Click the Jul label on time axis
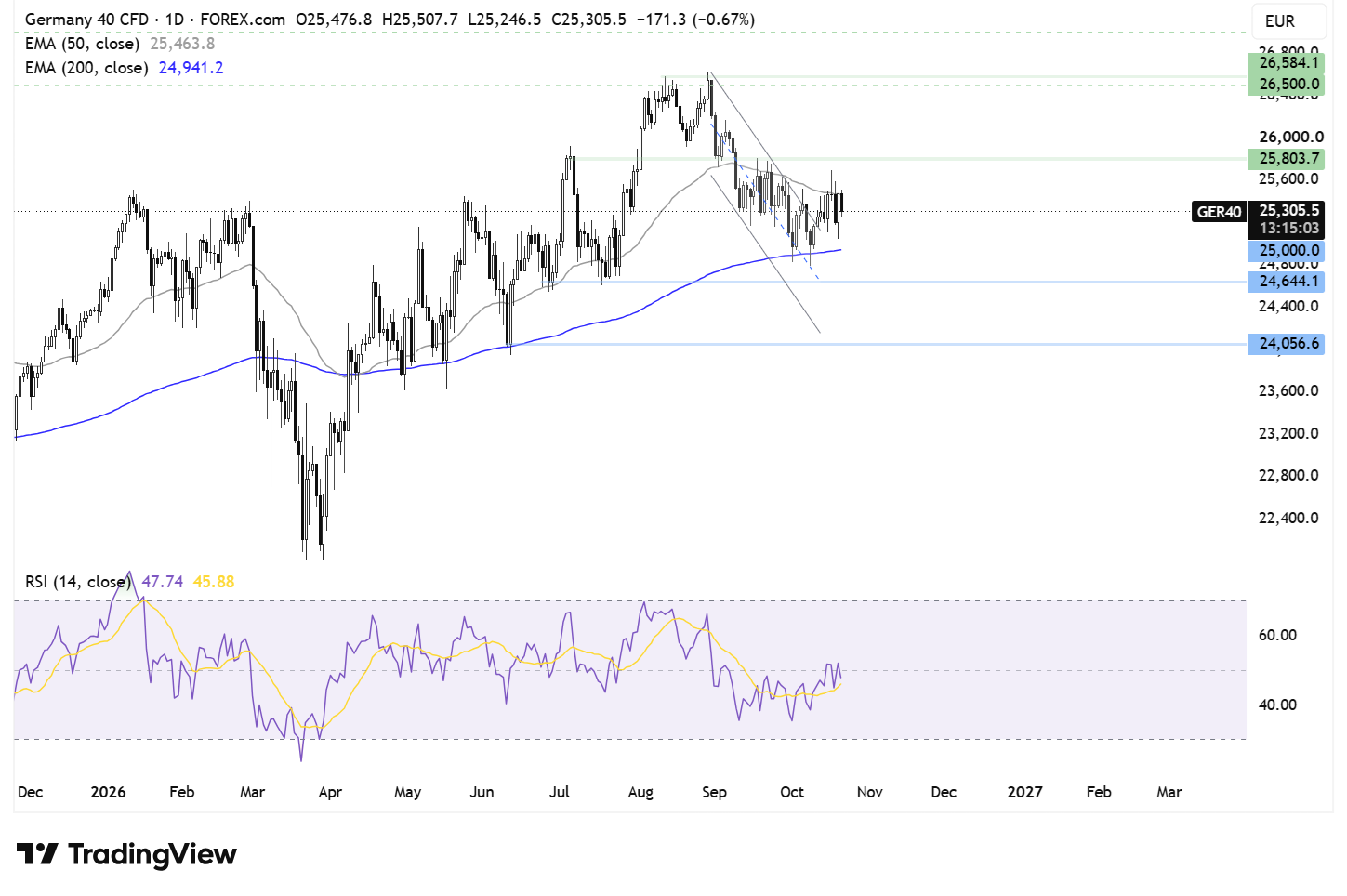 559,793
